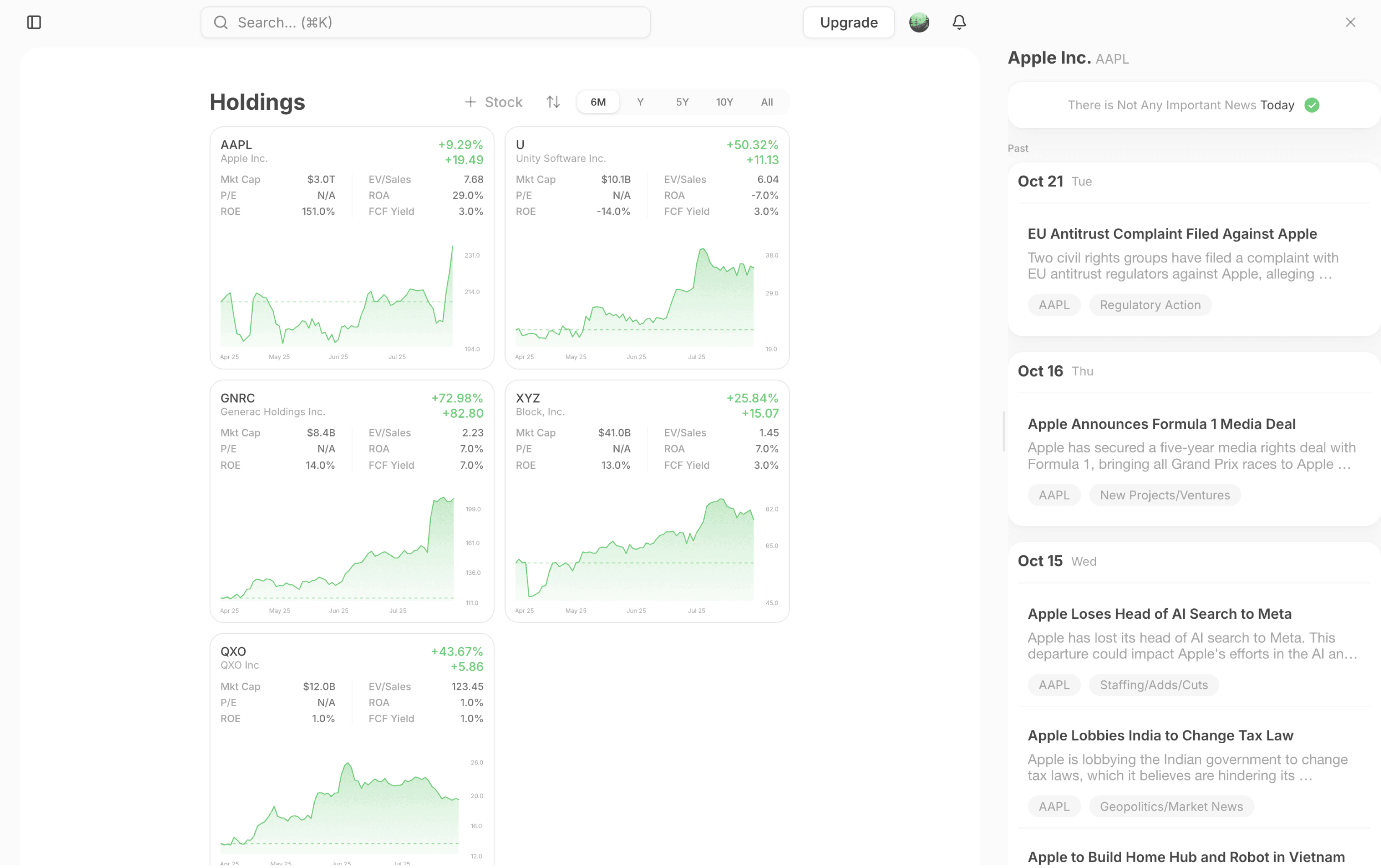The height and width of the screenshot is (868, 1381).
Task: Click the Upgrade button
Action: click(848, 22)
